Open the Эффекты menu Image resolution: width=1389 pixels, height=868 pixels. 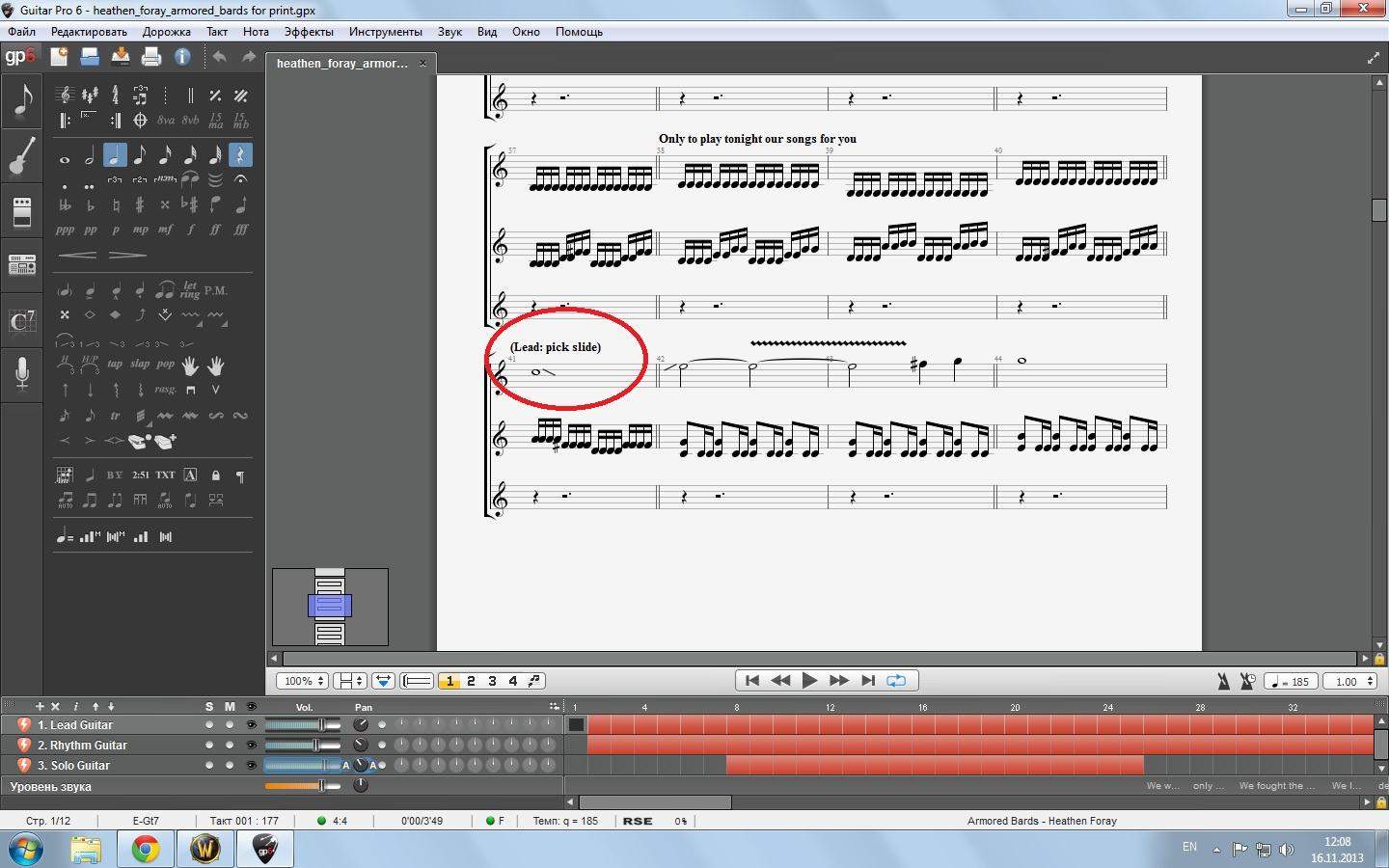pos(309,32)
